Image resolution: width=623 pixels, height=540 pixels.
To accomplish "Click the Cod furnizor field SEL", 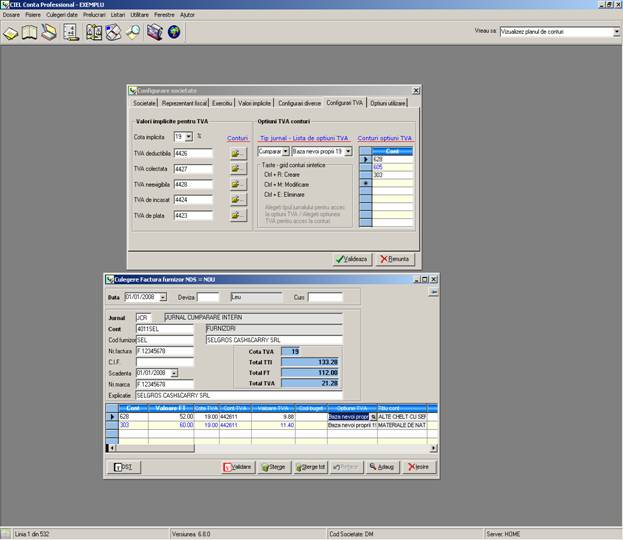I will [x=164, y=340].
